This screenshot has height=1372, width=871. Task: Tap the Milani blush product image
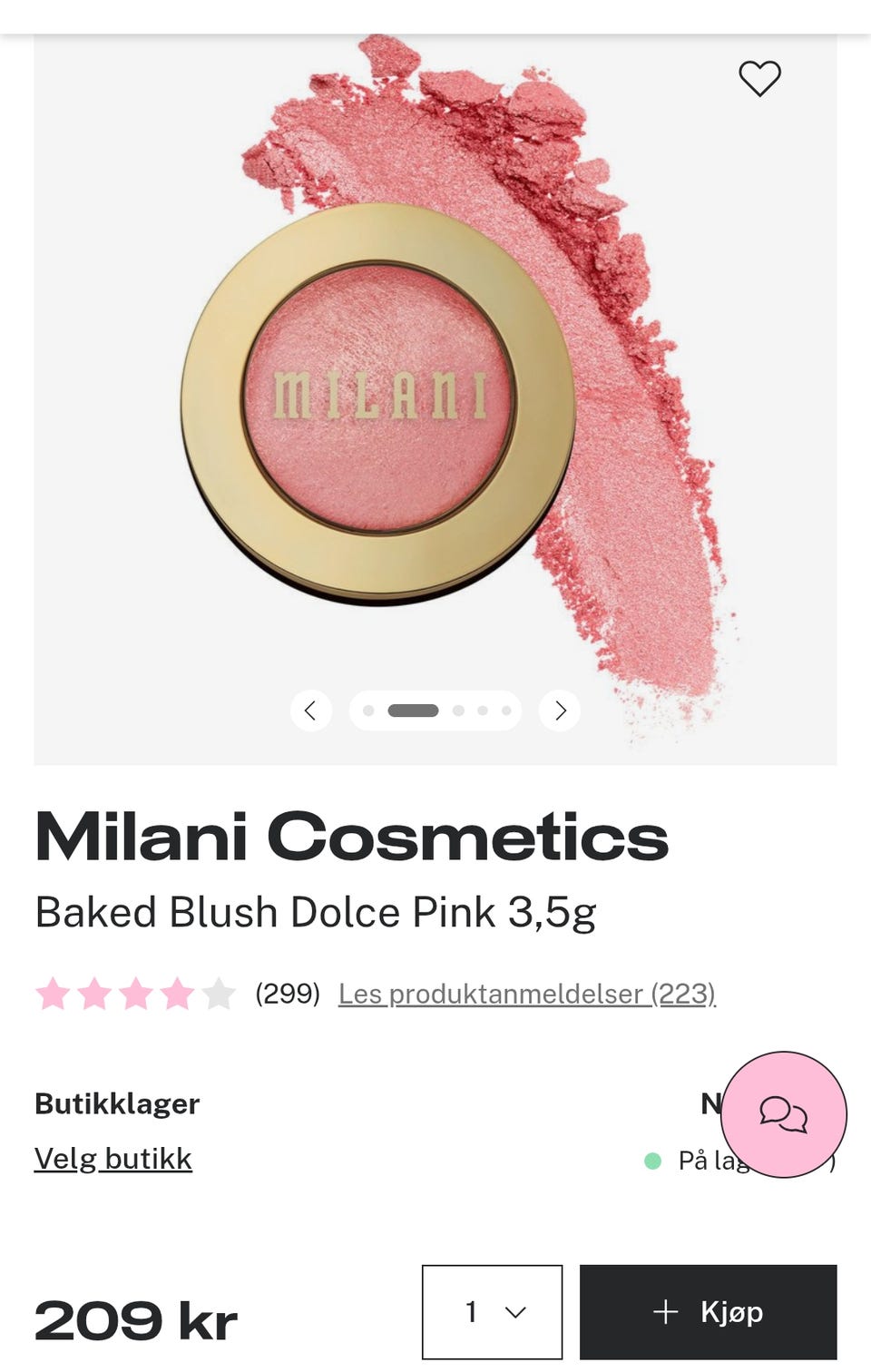point(435,399)
